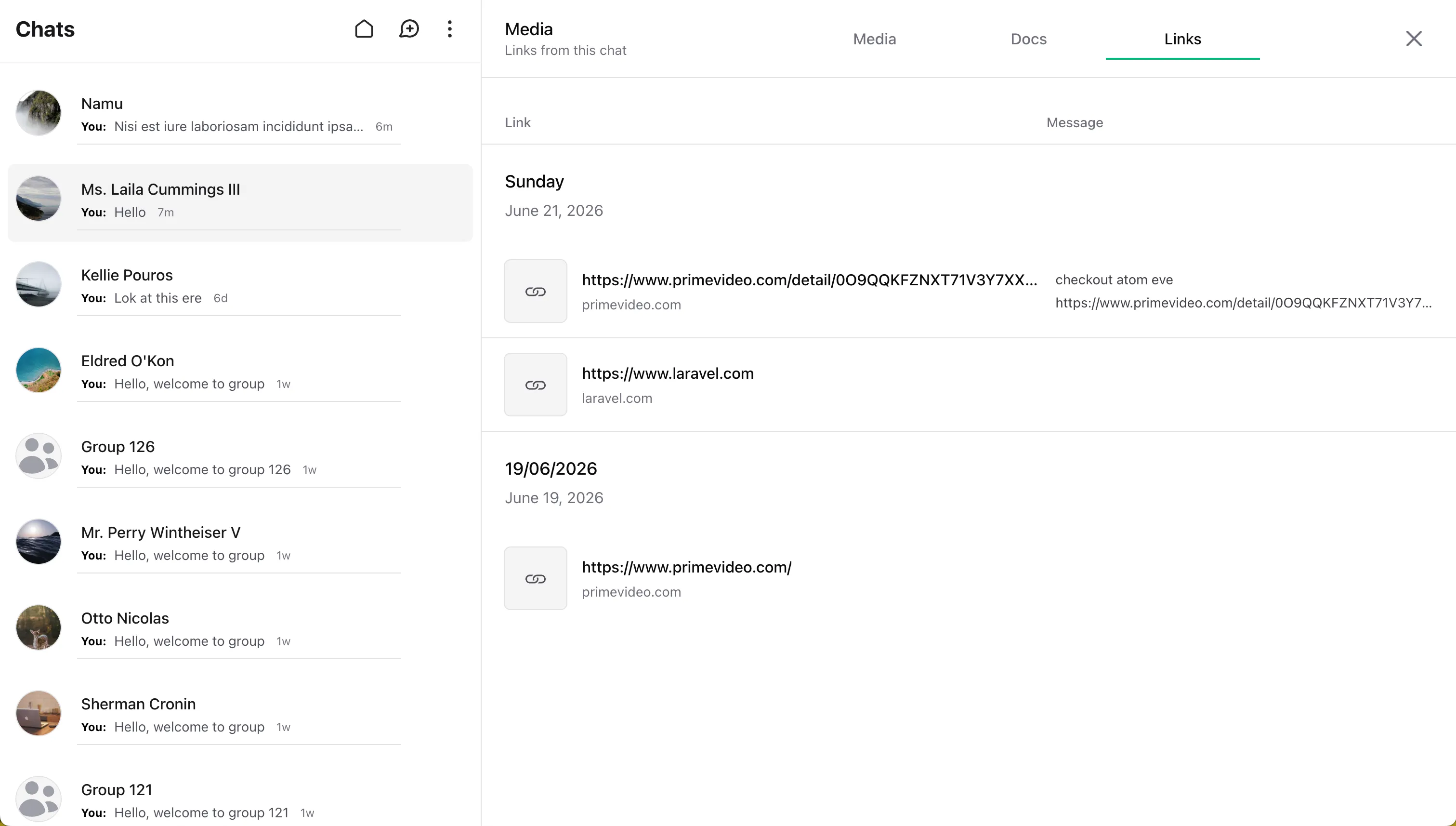Click the 'laravel.com' domain label
The height and width of the screenshot is (826, 1456).
click(x=617, y=398)
